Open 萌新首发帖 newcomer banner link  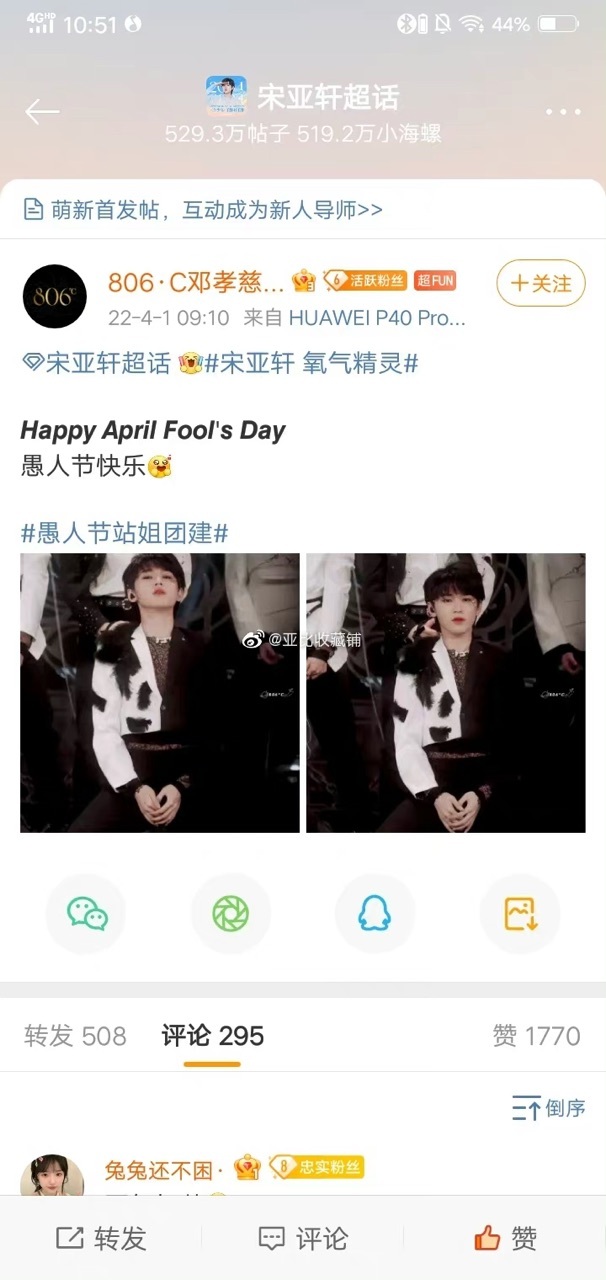pos(203,210)
